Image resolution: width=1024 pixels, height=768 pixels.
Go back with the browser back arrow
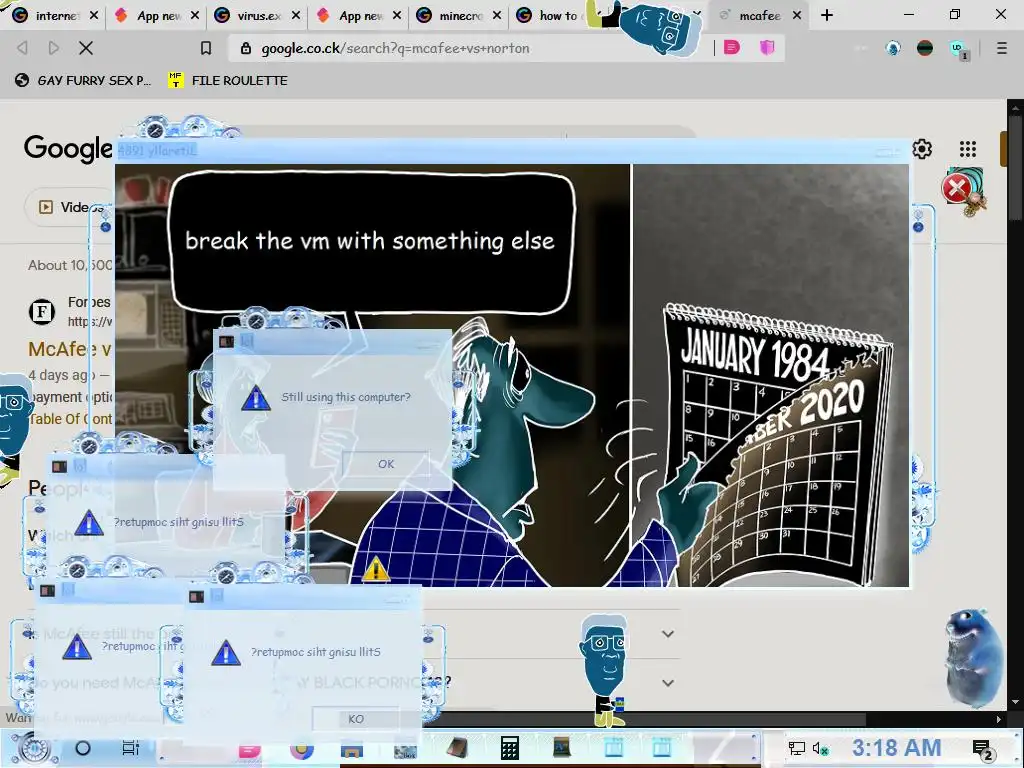[x=22, y=48]
